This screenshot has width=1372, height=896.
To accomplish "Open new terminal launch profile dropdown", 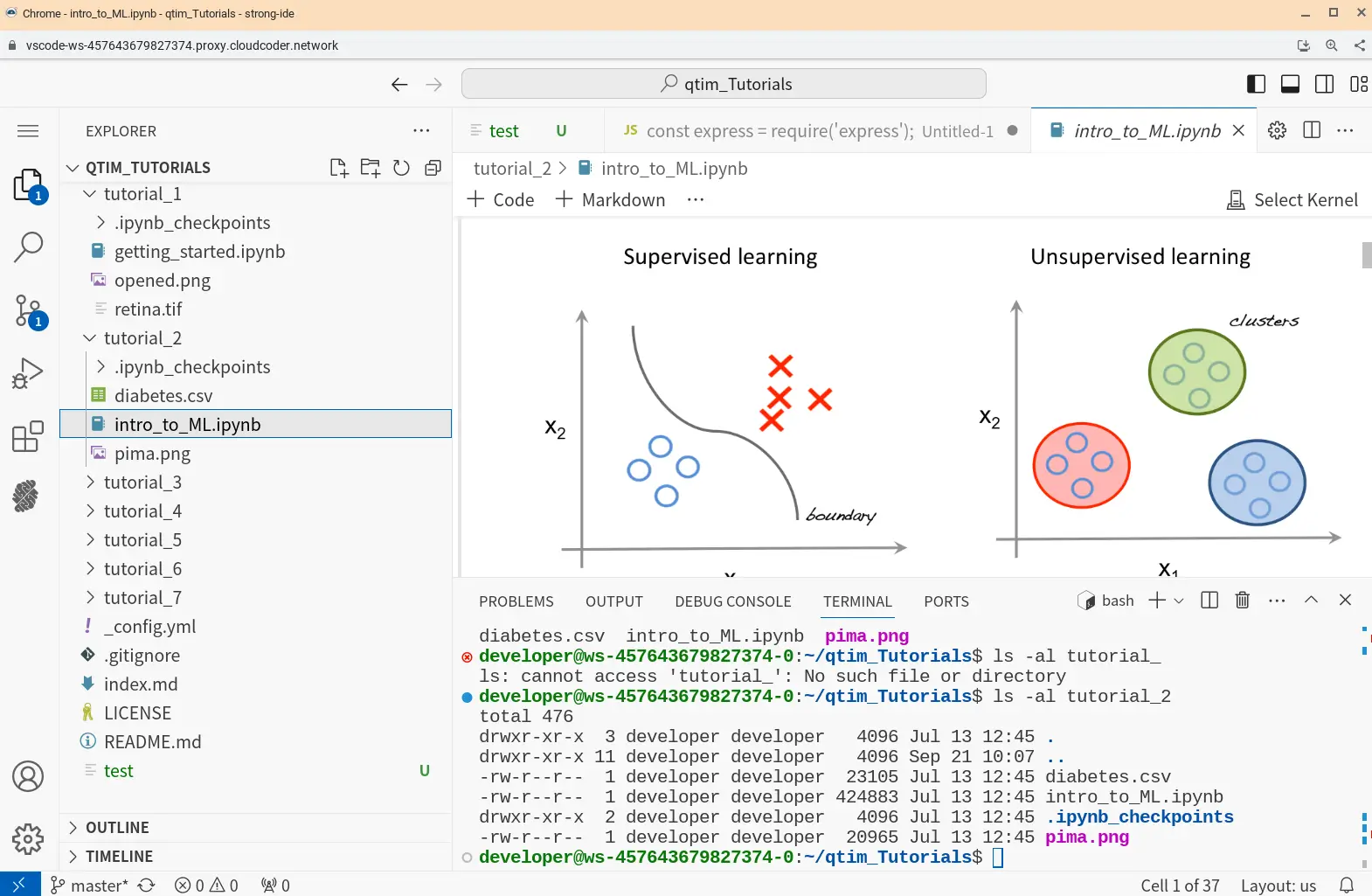I will [x=1179, y=601].
